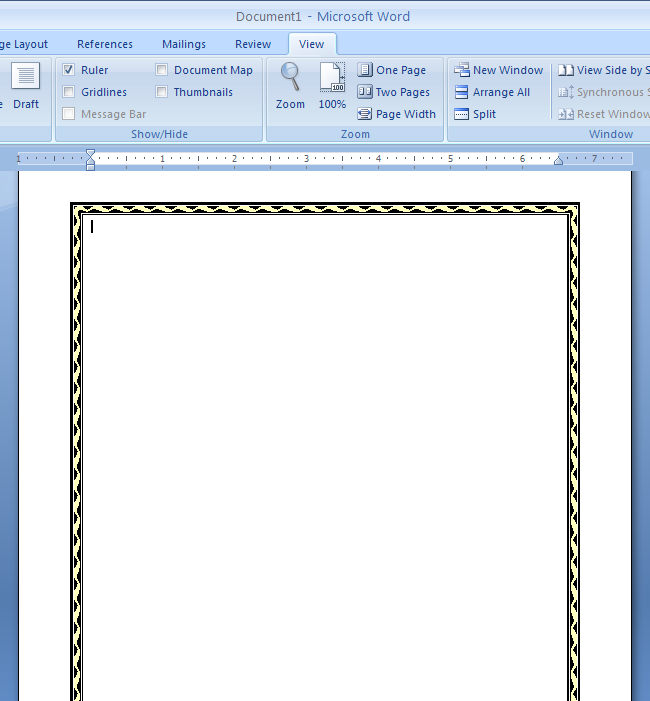This screenshot has width=650, height=701.
Task: Click the Split label
Action: [485, 114]
